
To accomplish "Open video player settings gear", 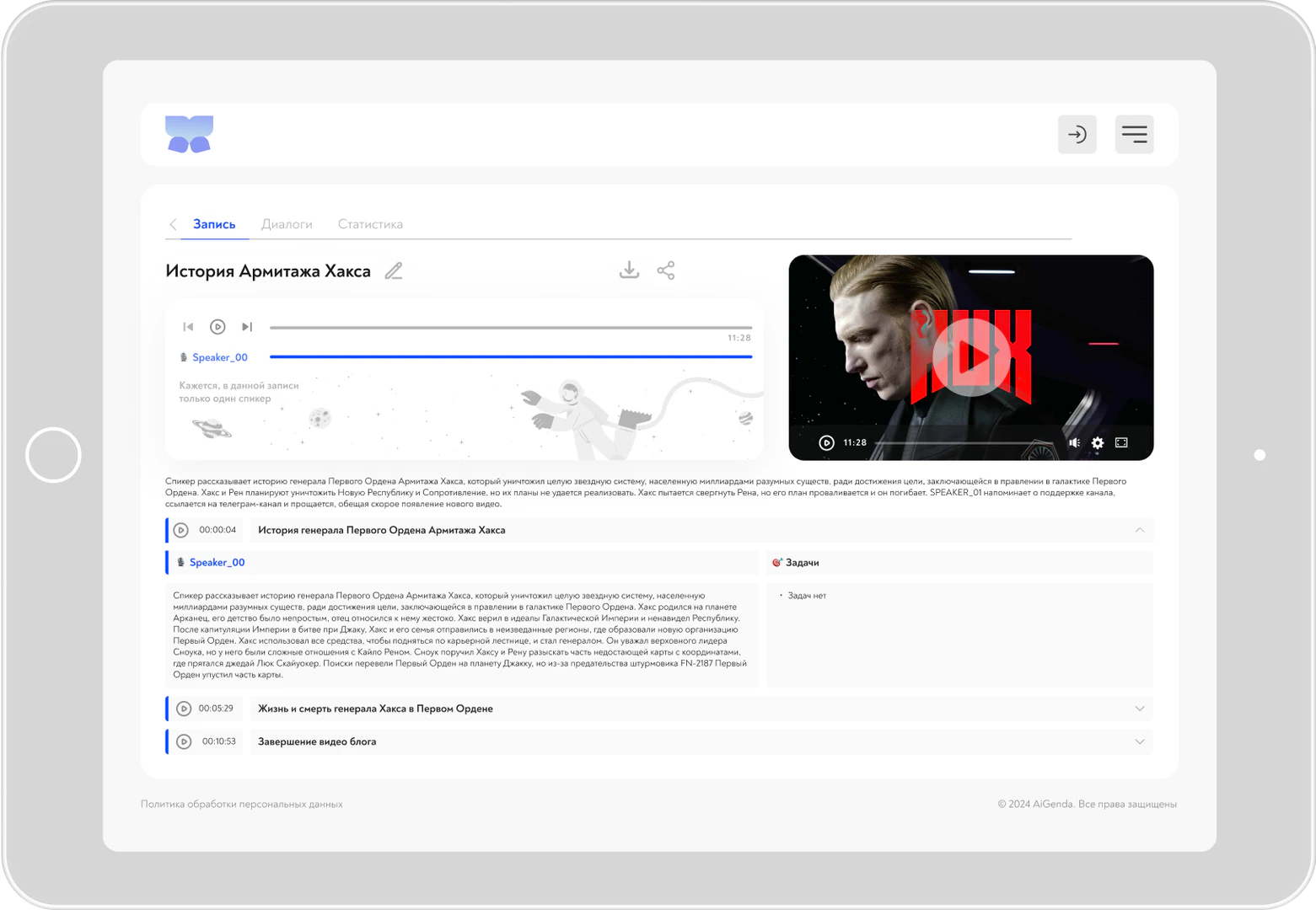I will [x=1097, y=442].
